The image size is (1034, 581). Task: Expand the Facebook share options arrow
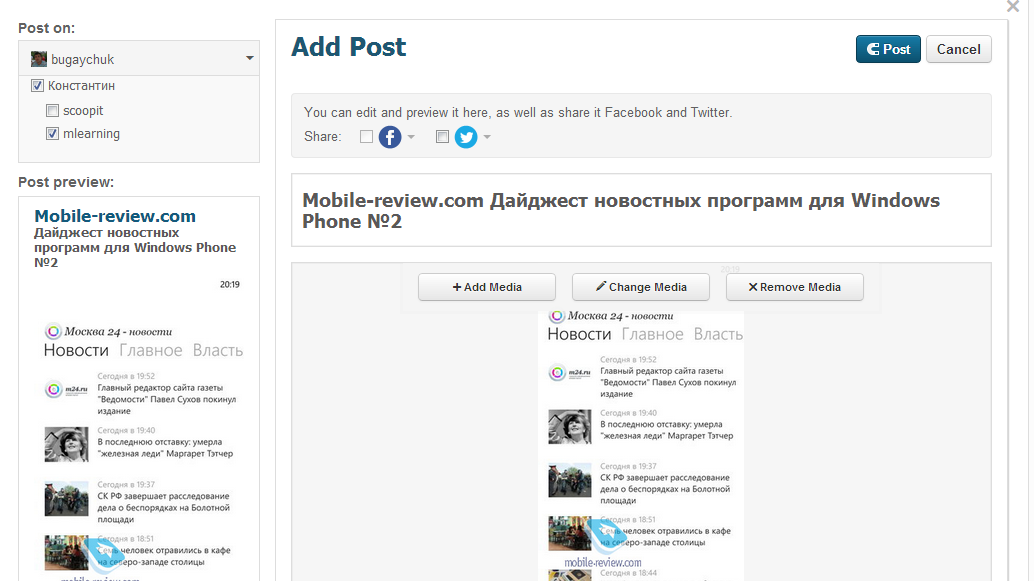point(411,137)
